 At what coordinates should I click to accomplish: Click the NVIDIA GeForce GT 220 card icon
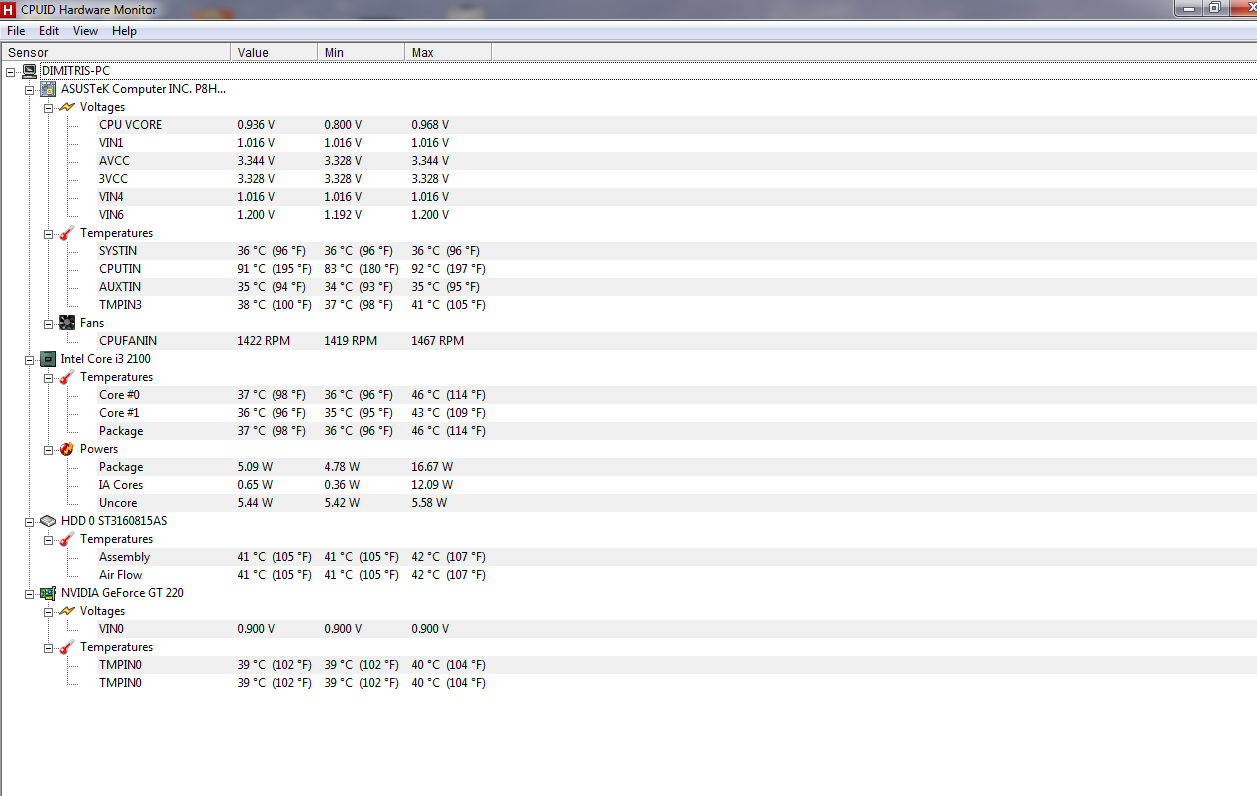(48, 593)
